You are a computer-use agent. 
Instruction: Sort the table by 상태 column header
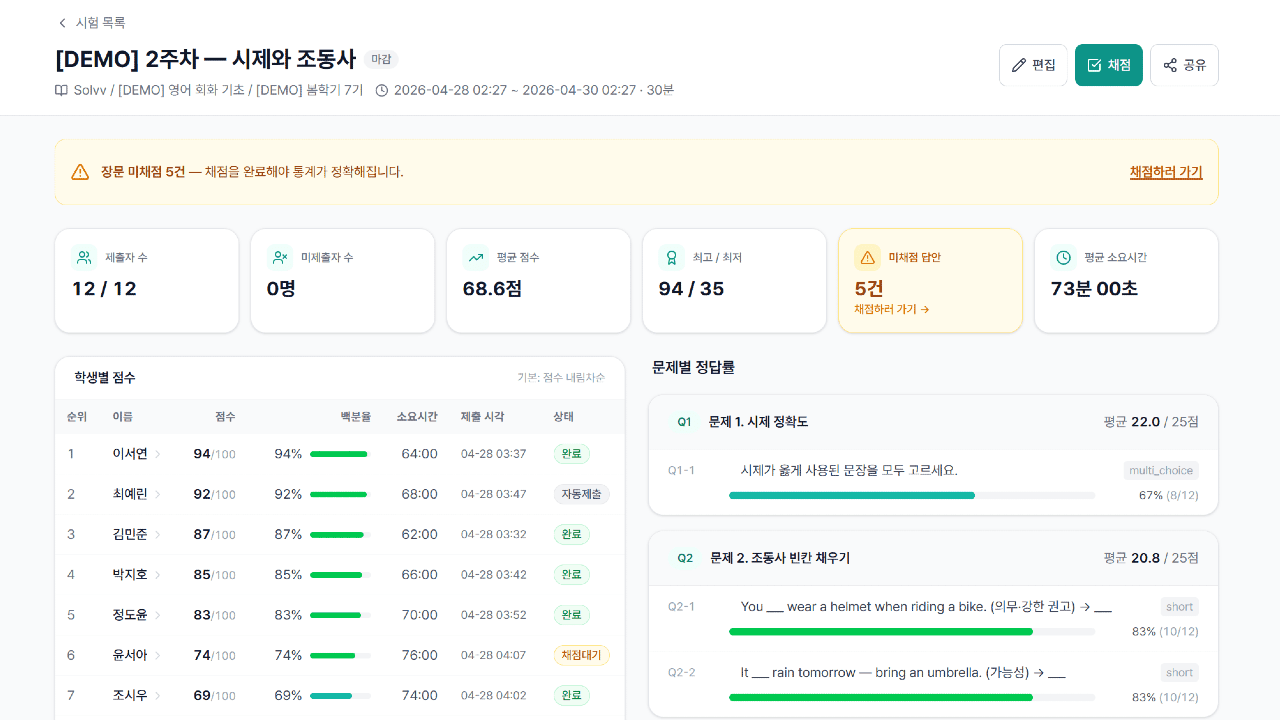[x=563, y=416]
